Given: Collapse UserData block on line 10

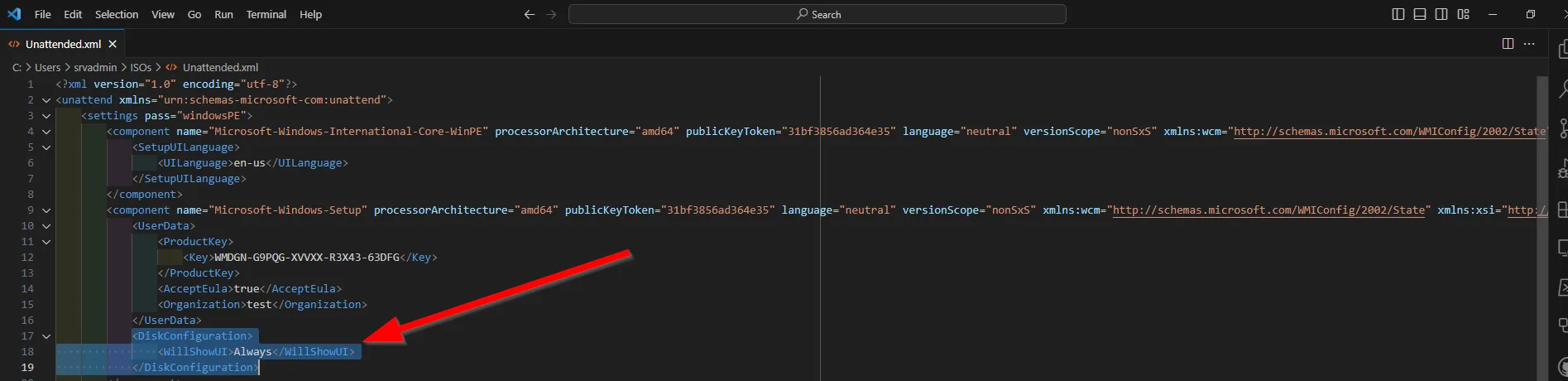Looking at the screenshot, I should (46, 226).
